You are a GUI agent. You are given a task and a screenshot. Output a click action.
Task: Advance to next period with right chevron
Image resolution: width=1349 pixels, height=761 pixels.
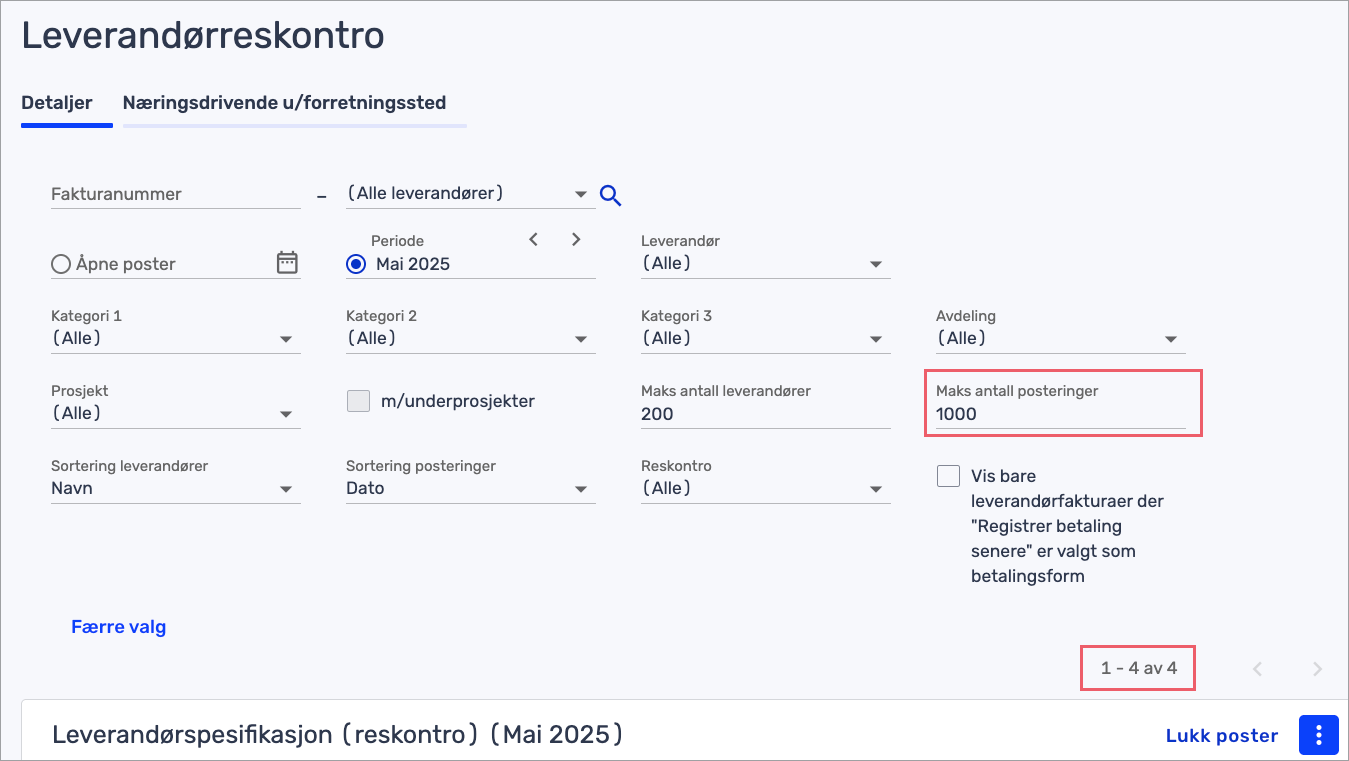point(576,239)
